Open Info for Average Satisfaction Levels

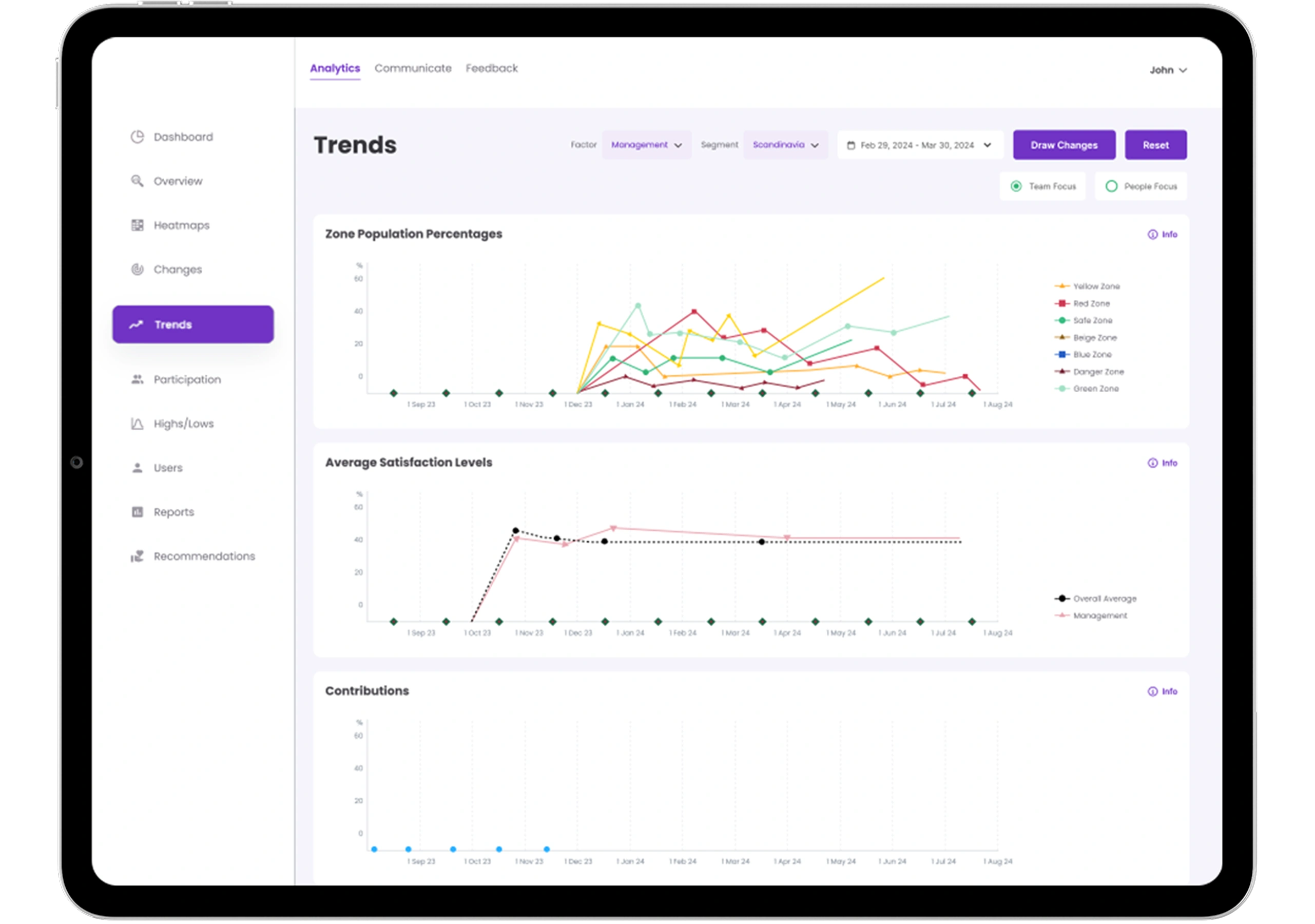(x=1163, y=463)
